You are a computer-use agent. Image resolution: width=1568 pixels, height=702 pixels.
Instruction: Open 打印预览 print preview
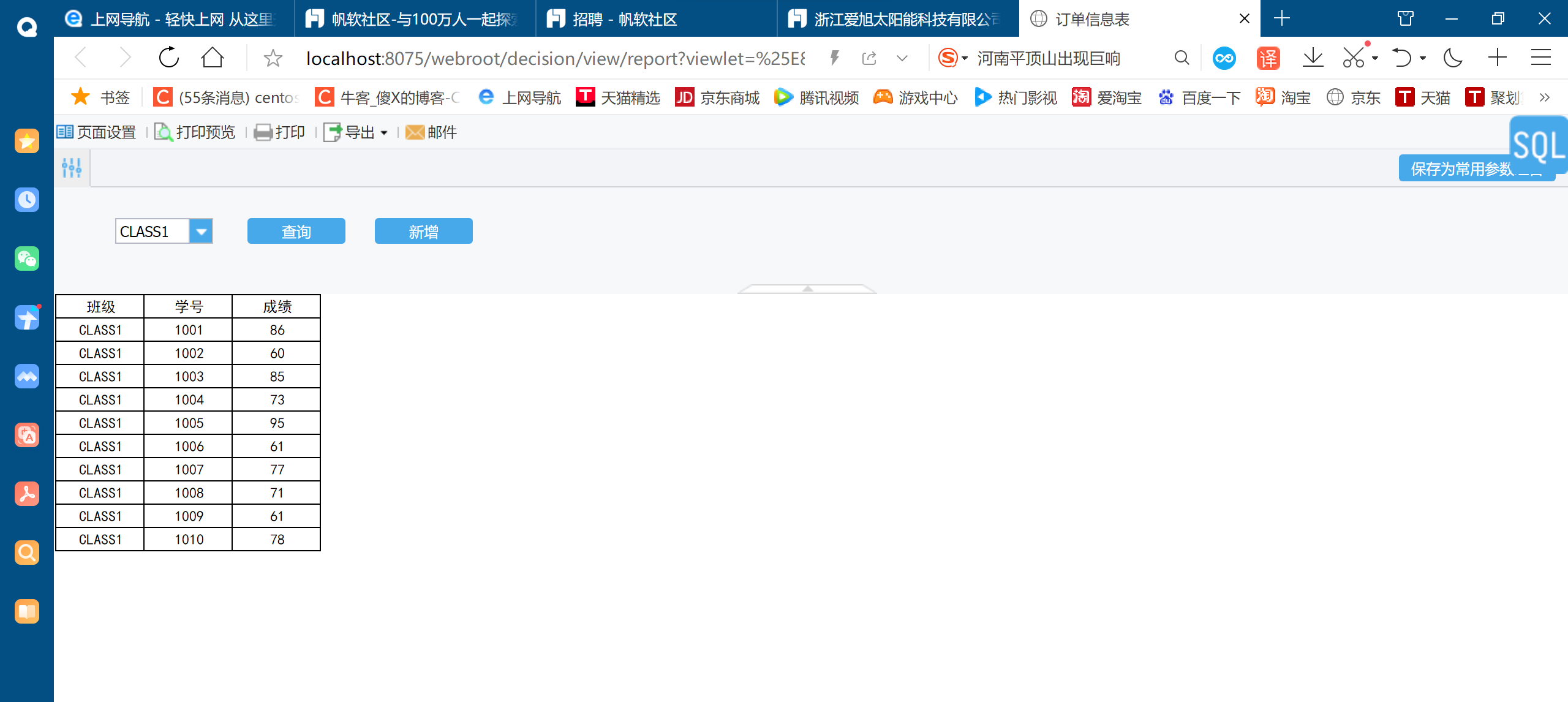pos(195,132)
